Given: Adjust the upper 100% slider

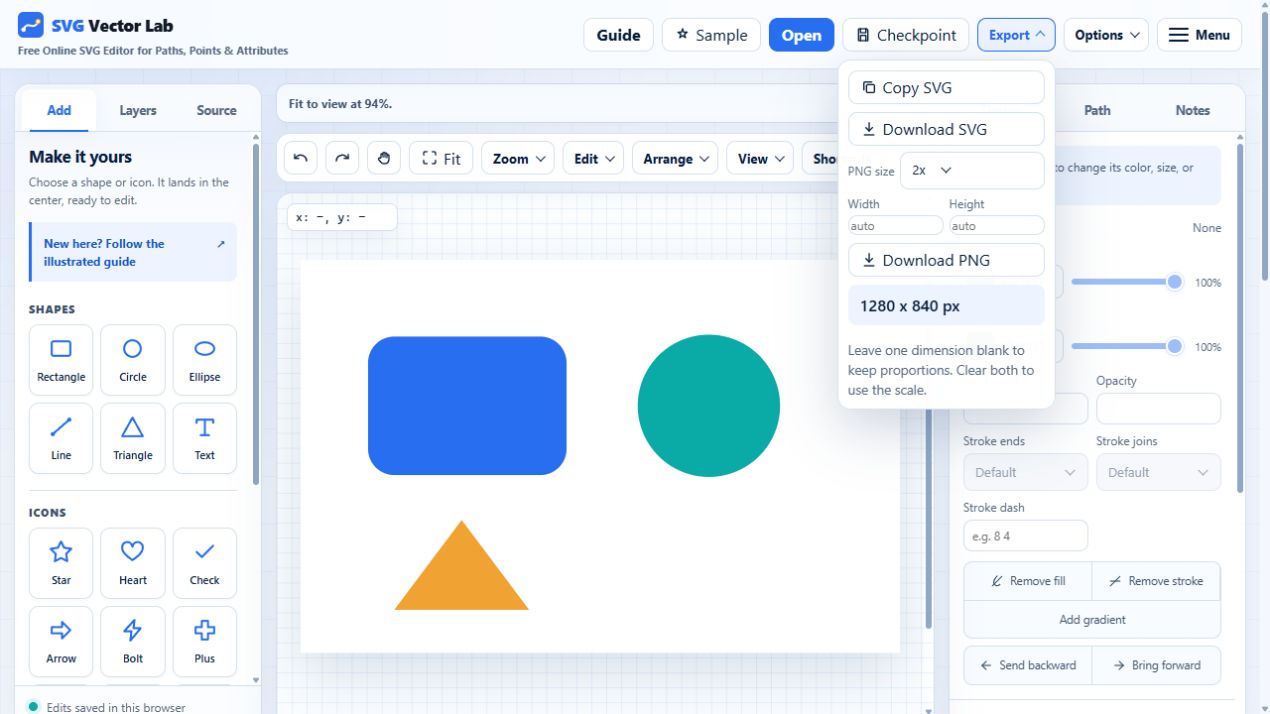Looking at the screenshot, I should point(1127,282).
